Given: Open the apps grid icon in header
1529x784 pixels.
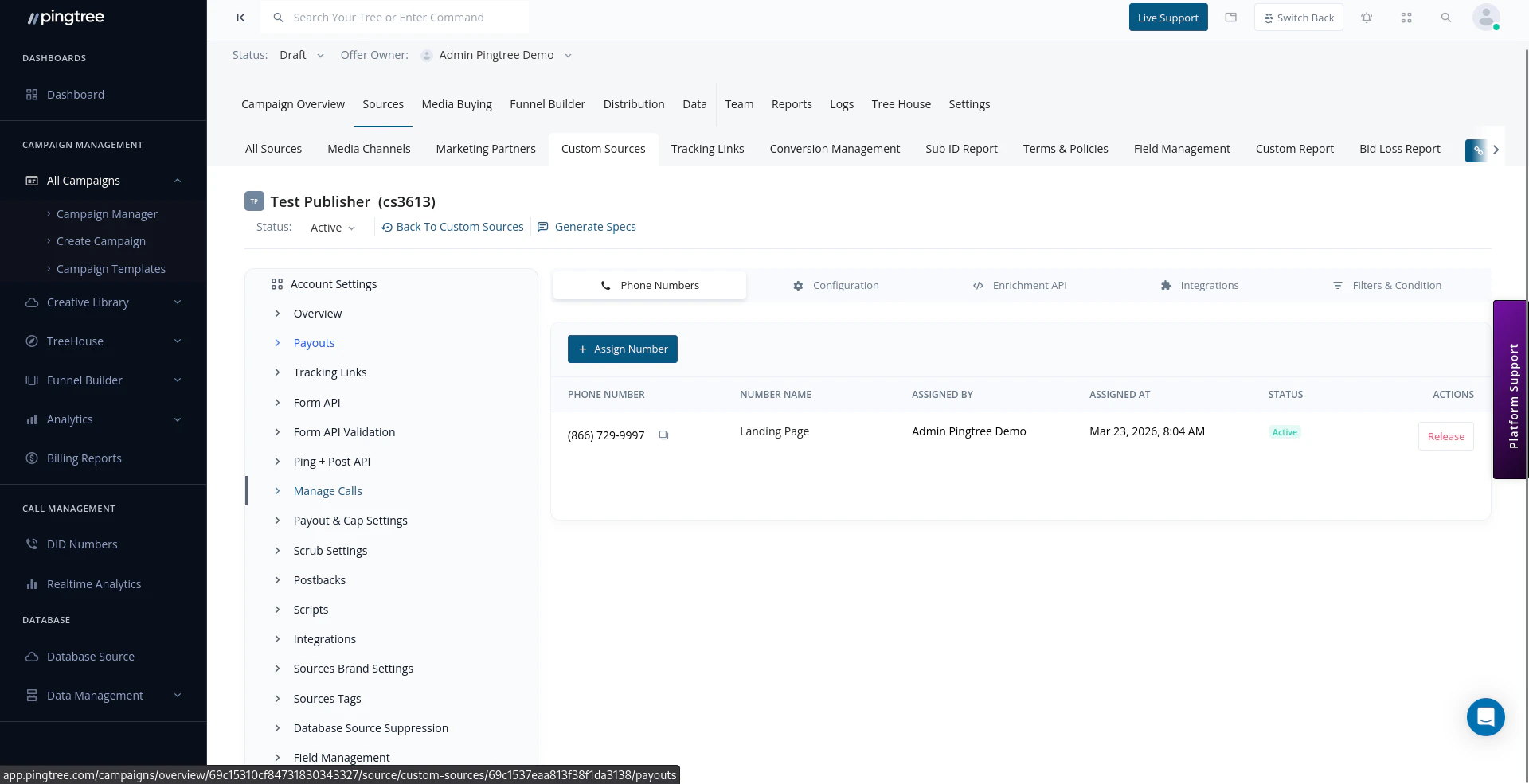Looking at the screenshot, I should 1406,18.
